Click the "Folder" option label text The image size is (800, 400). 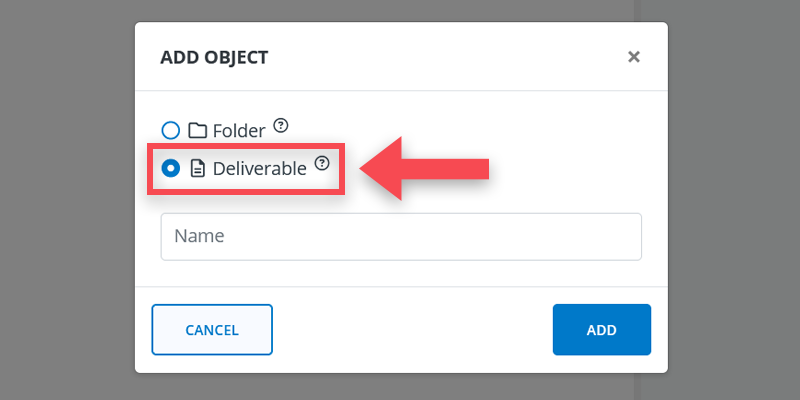click(x=239, y=130)
